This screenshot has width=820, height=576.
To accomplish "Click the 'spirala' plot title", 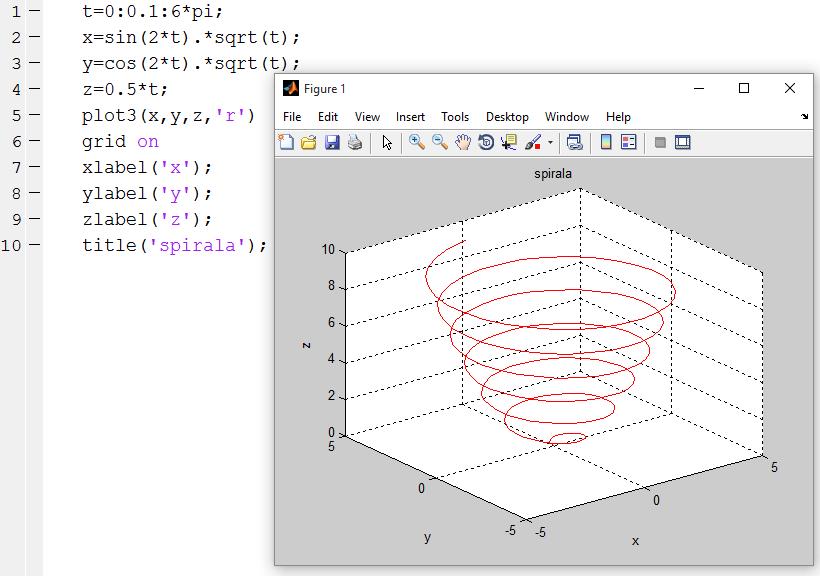I will [x=553, y=174].
